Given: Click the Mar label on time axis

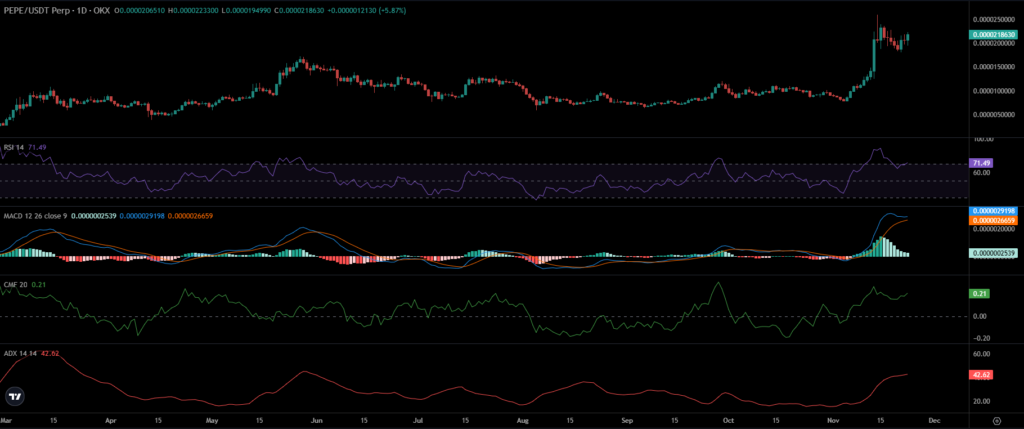Looking at the screenshot, I should tap(6, 421).
